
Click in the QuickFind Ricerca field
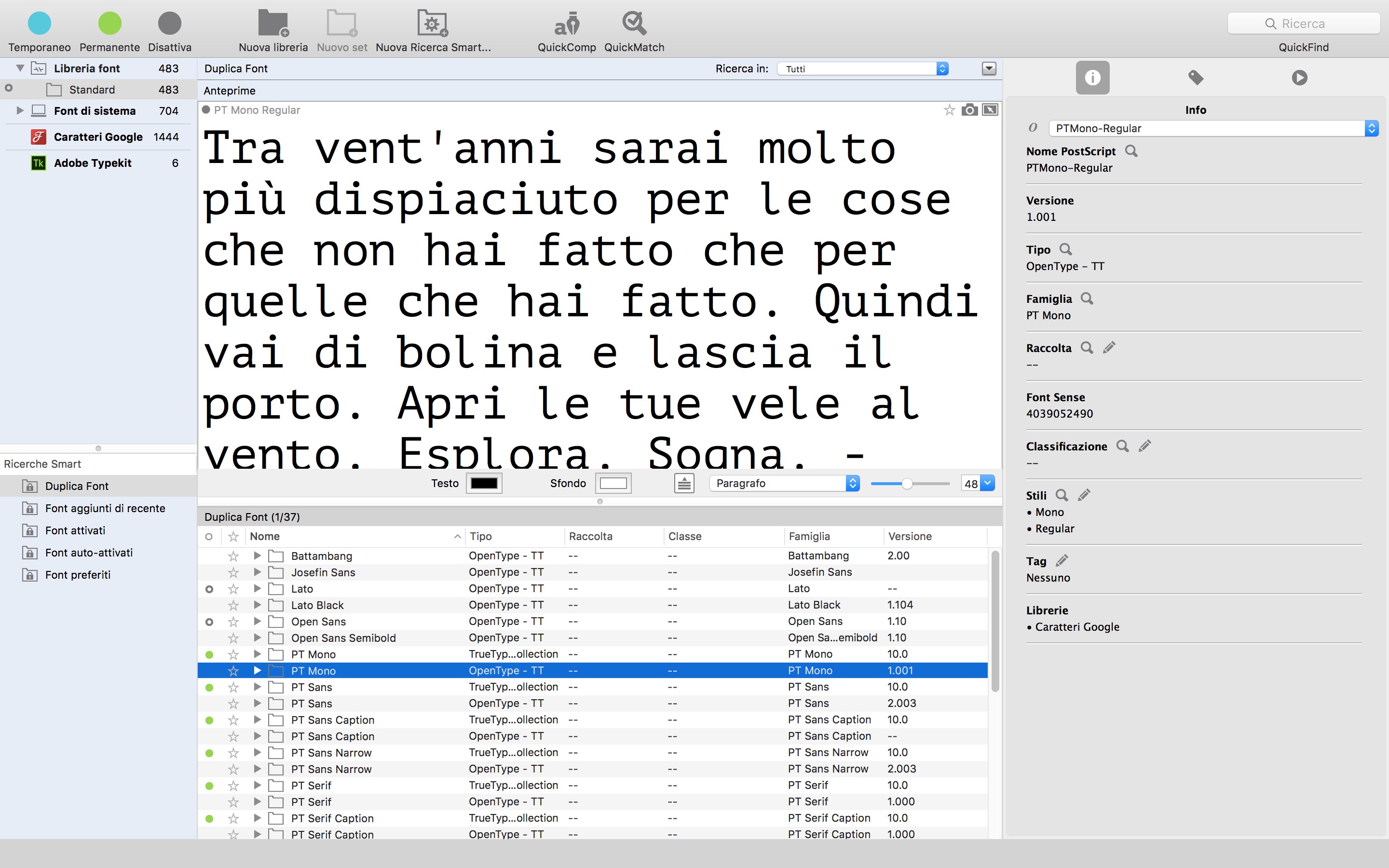[1304, 24]
